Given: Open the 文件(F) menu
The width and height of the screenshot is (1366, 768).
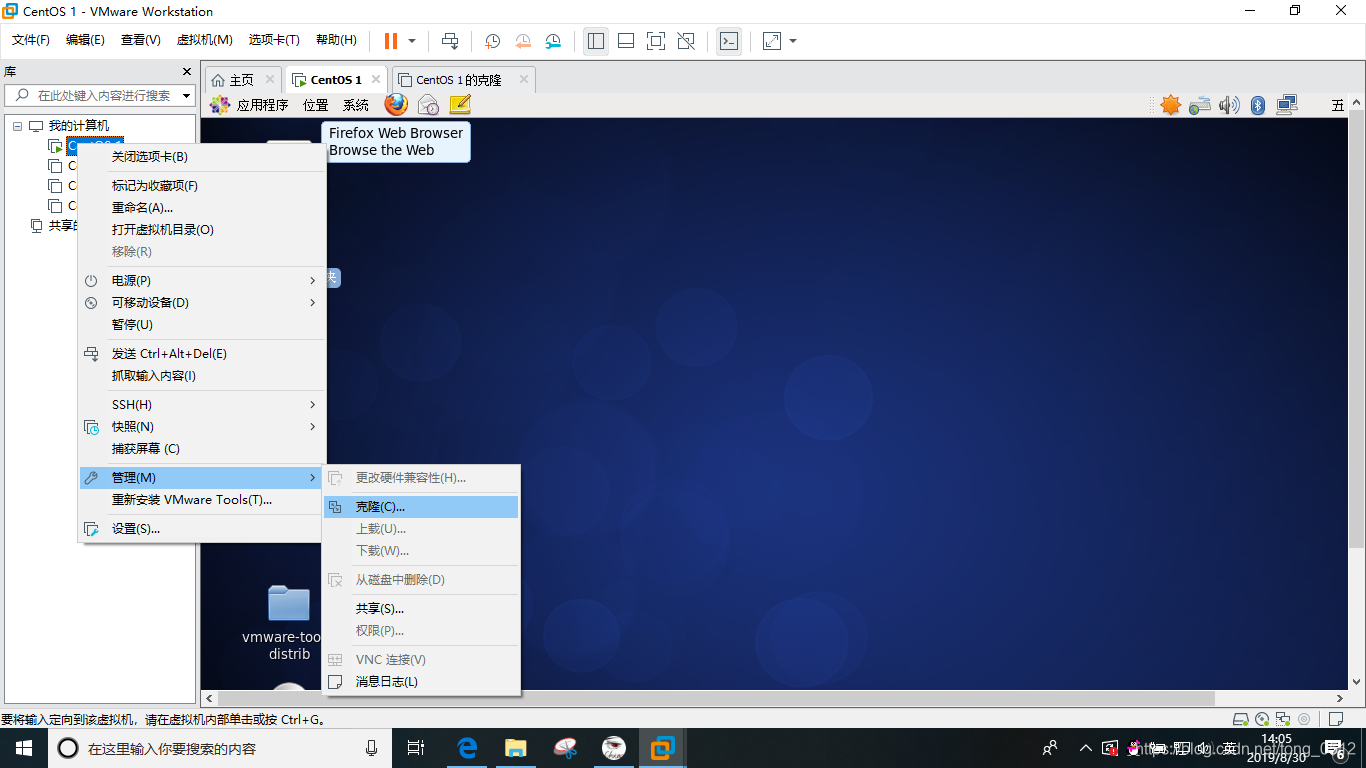Looking at the screenshot, I should tap(31, 40).
